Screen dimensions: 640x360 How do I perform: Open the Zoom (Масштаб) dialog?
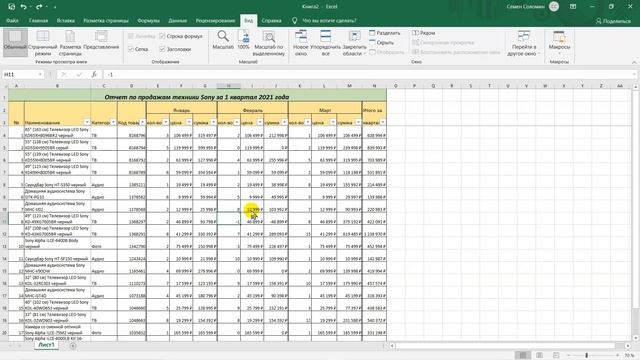pos(223,40)
